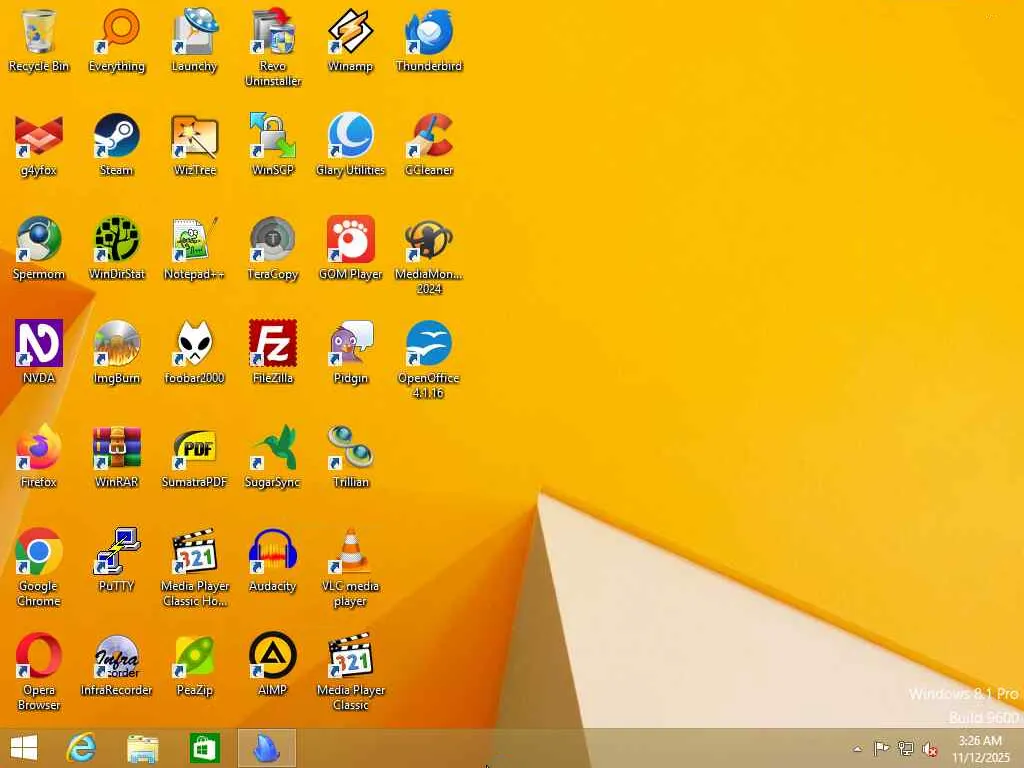Viewport: 1024px width, 768px height.
Task: Open the Media Player Classic shortcut
Action: click(x=351, y=671)
